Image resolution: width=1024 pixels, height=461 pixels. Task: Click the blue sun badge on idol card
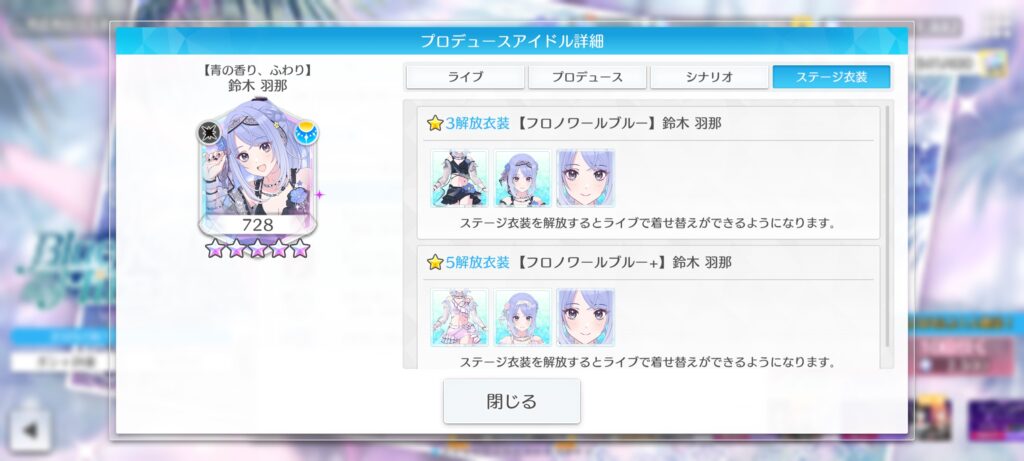click(306, 133)
